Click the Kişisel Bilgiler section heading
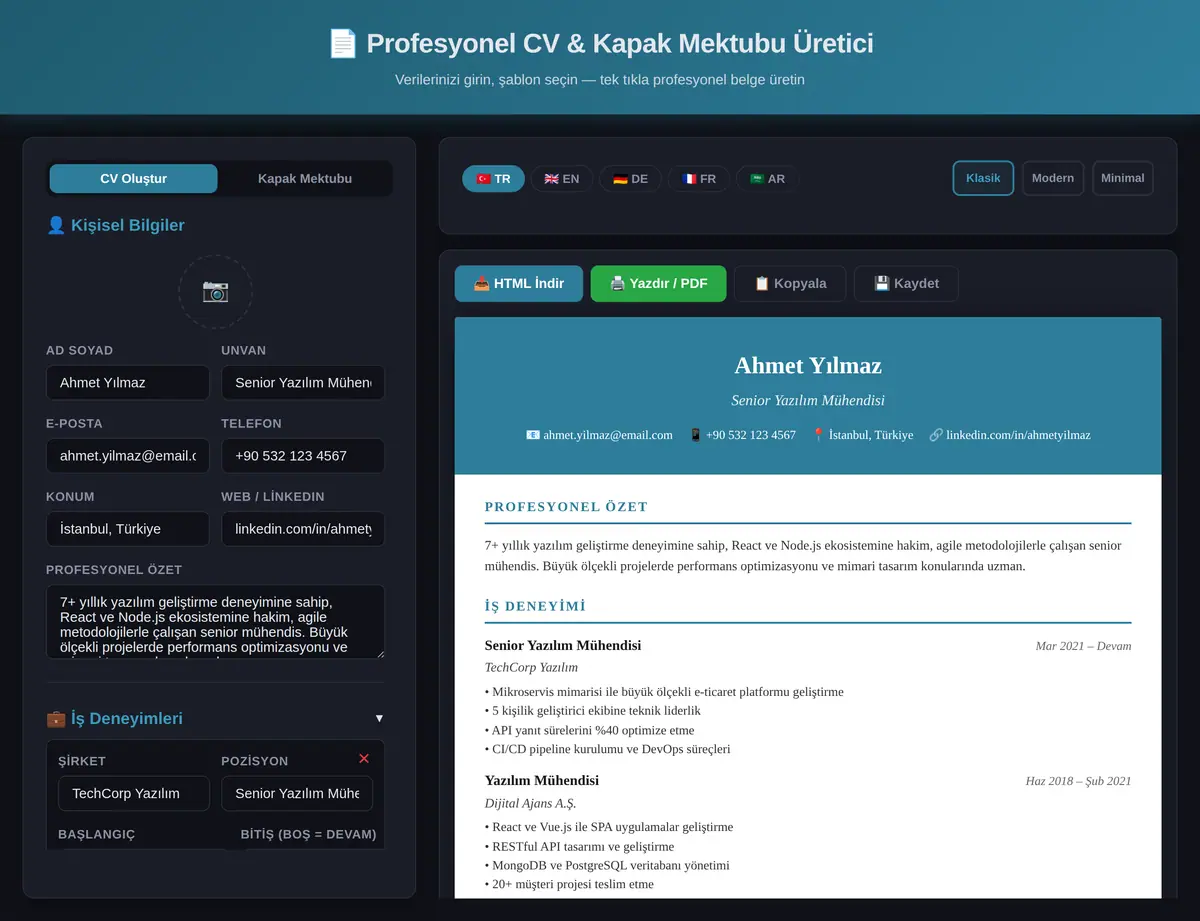 click(116, 225)
